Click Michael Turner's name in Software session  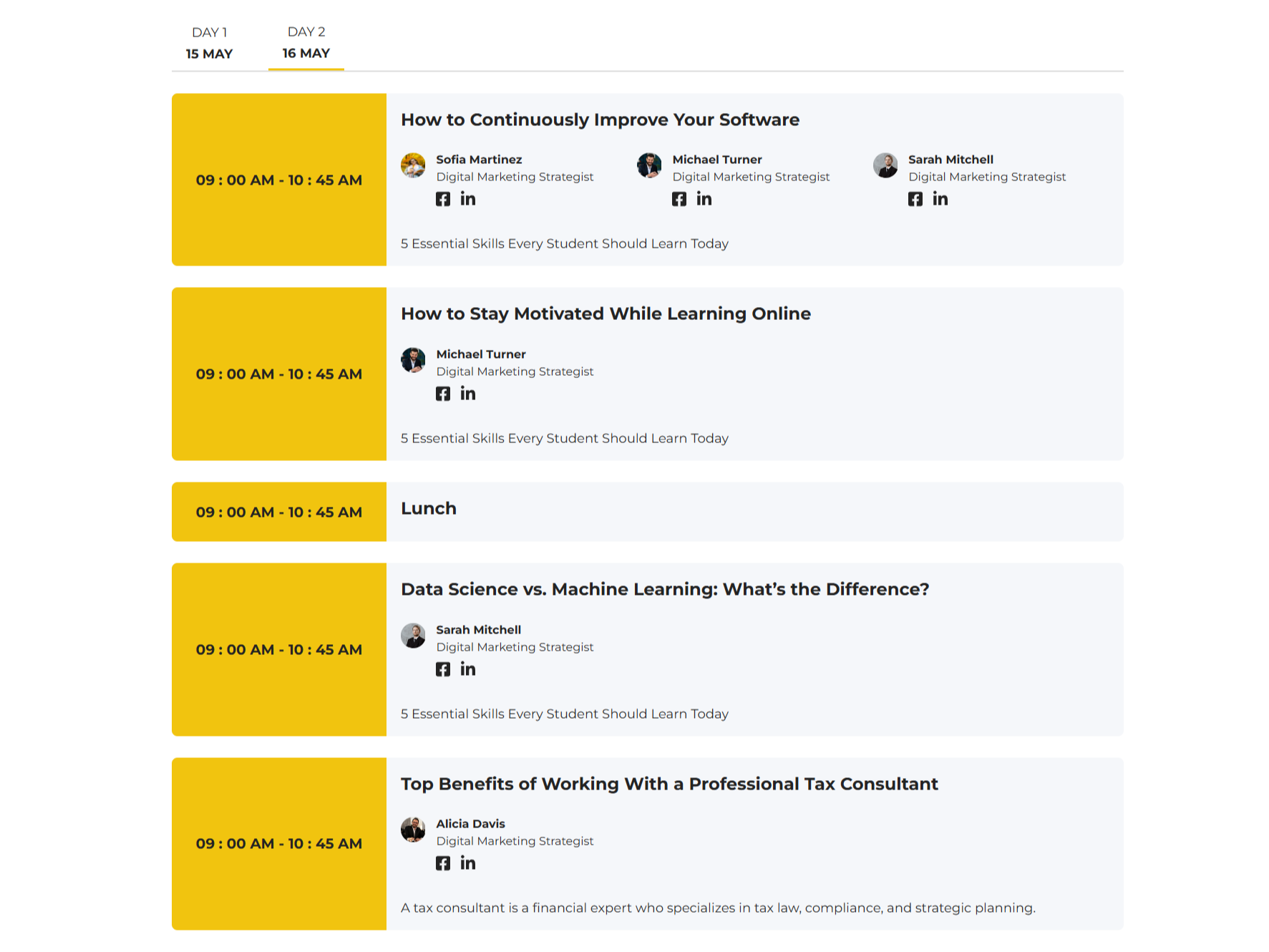coord(717,160)
